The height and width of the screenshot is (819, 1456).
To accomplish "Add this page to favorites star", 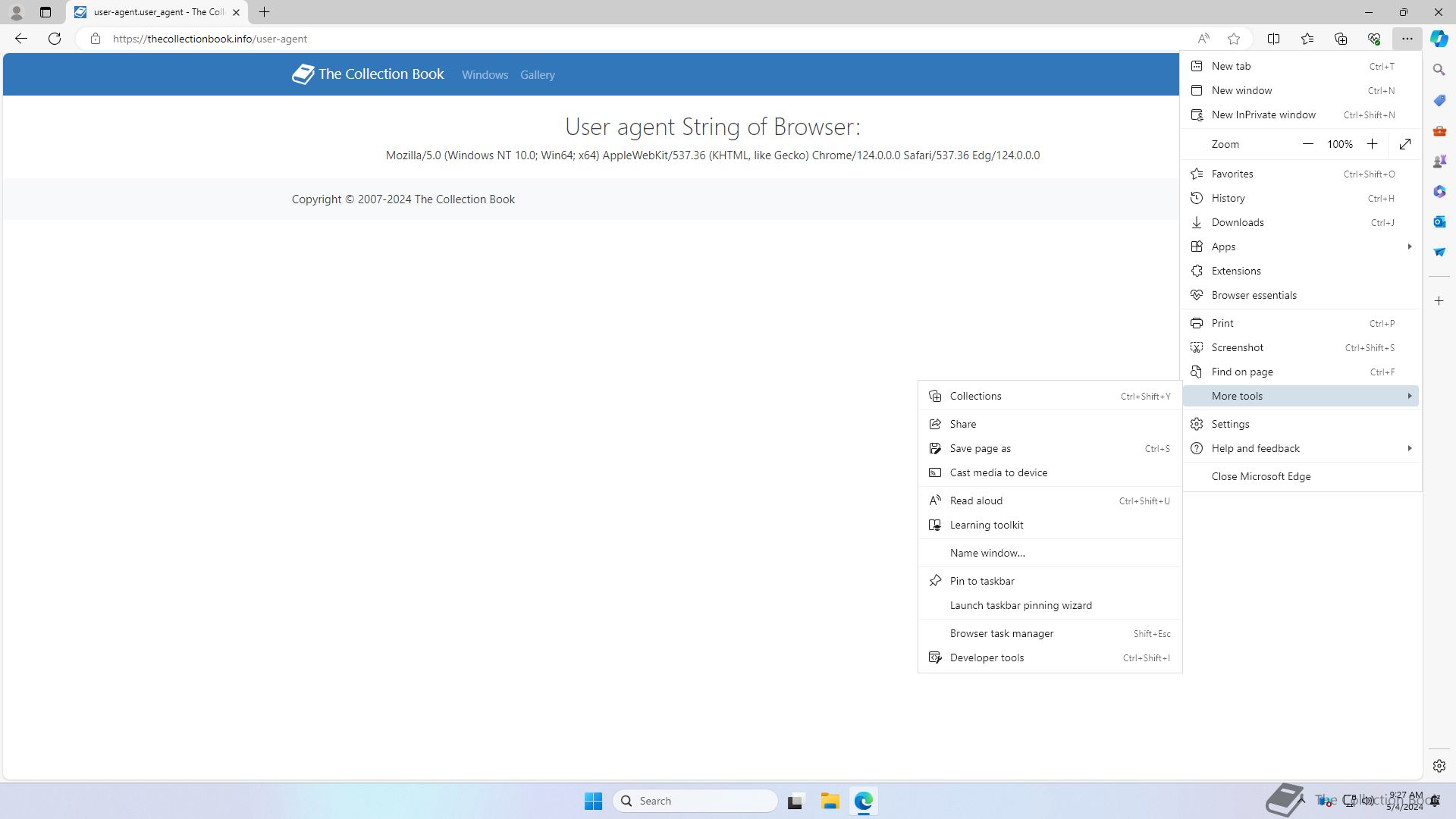I will point(1234,39).
